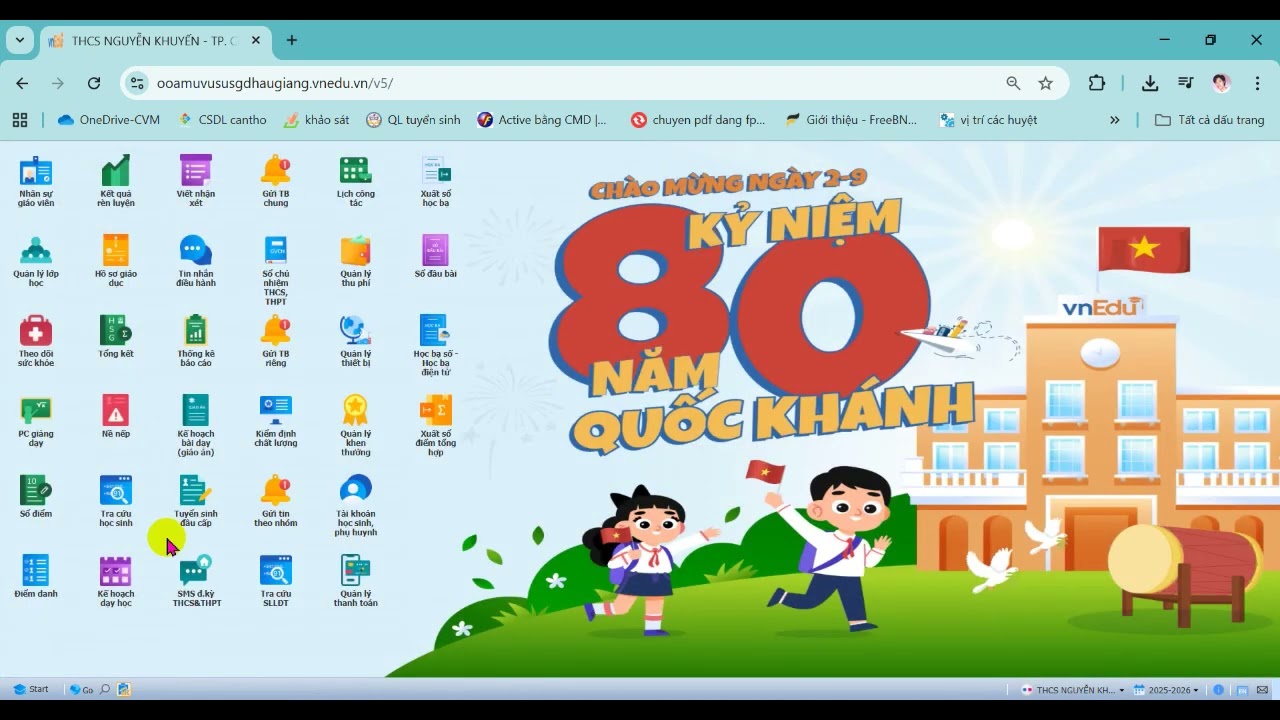1280x720 pixels.
Task: Reload the current page
Action: tap(94, 83)
